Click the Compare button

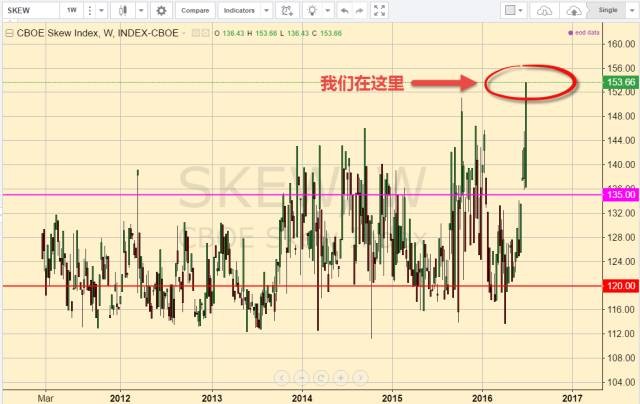pos(193,11)
